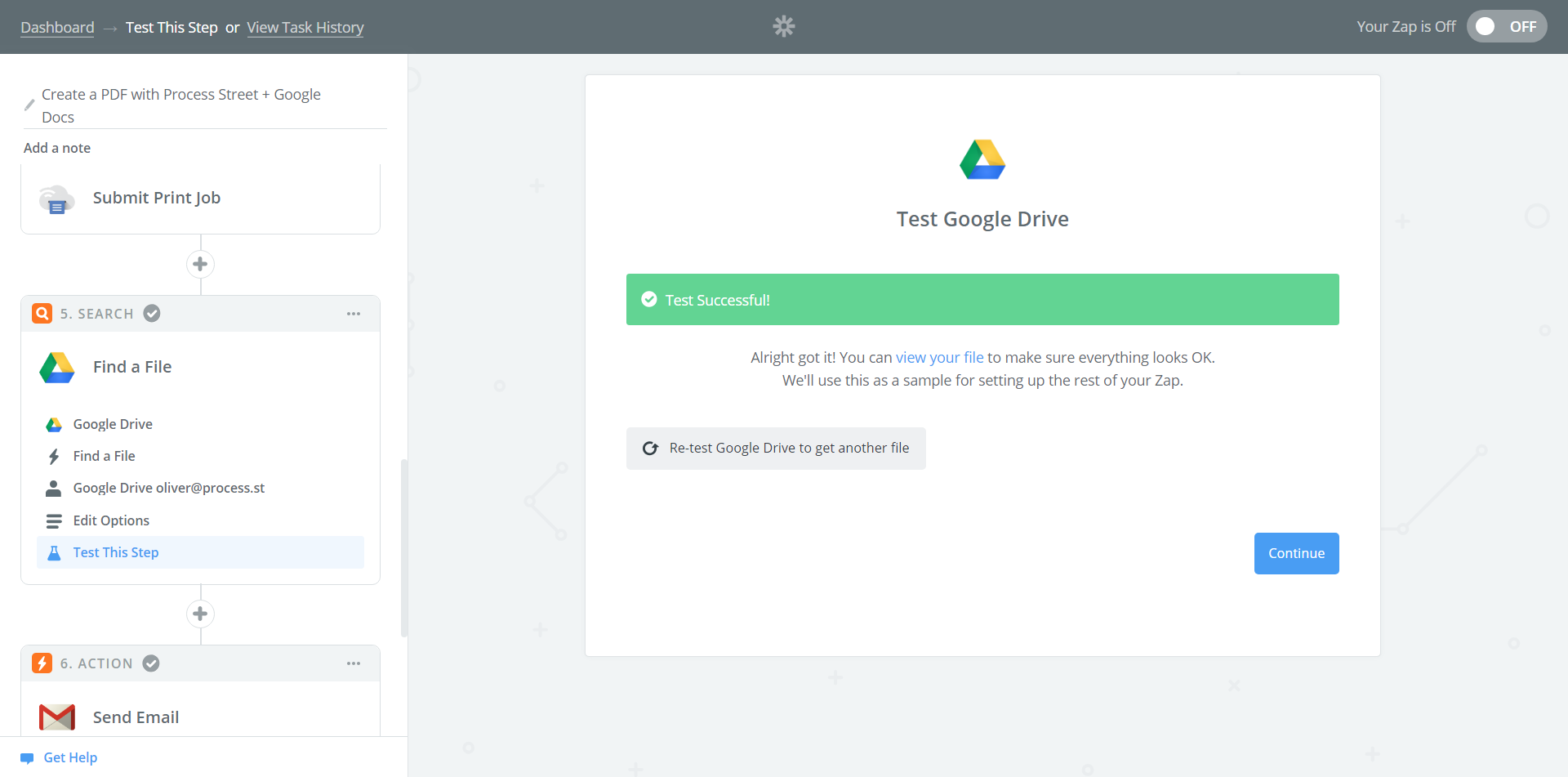Click the checkmark beside 5. SEARCH
Screen dimensions: 1568x777
[152, 314]
